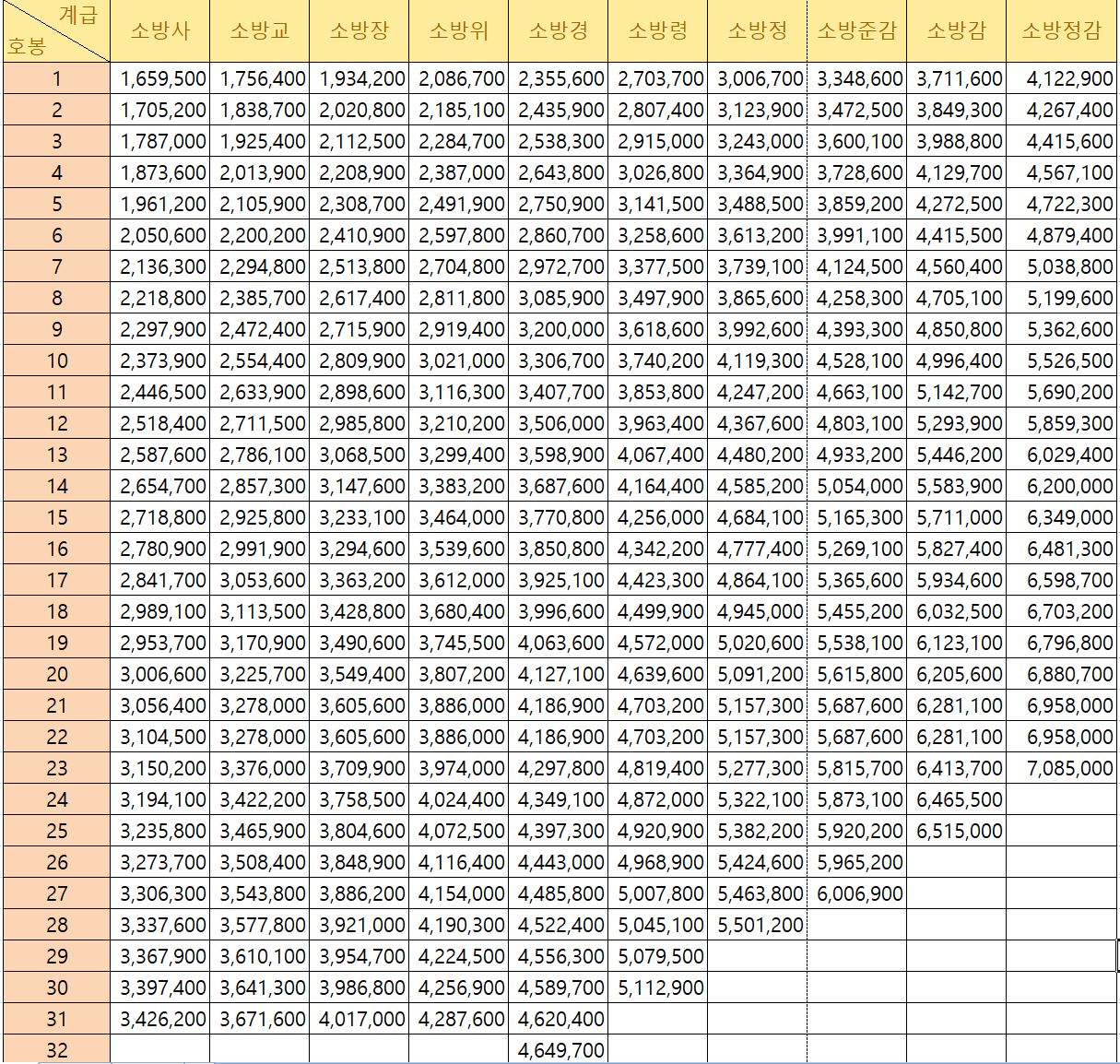Click the cell with value 4,017,000
The height and width of the screenshot is (1064, 1120).
[360, 1019]
